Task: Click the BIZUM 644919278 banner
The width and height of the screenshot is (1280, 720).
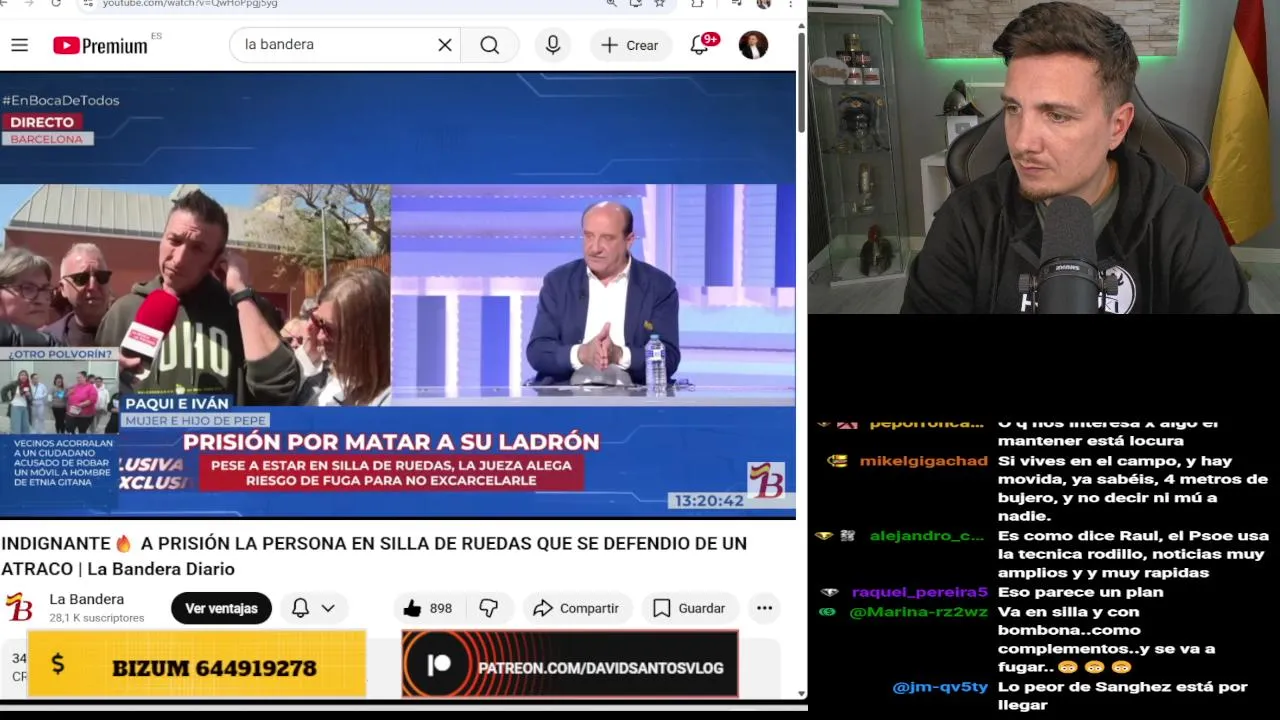Action: 197,663
